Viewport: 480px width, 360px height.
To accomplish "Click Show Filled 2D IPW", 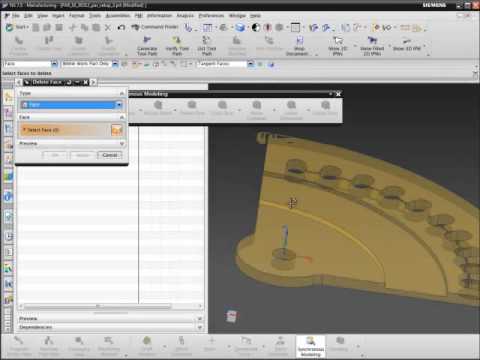I will pyautogui.click(x=372, y=46).
